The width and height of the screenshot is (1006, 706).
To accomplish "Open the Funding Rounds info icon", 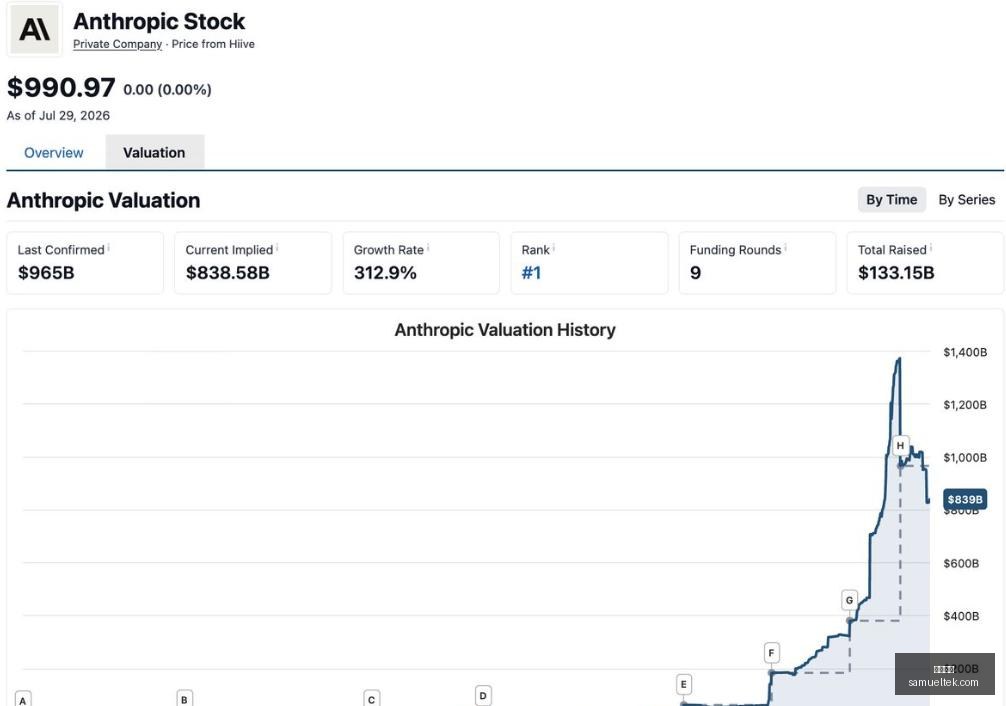I will [785, 247].
